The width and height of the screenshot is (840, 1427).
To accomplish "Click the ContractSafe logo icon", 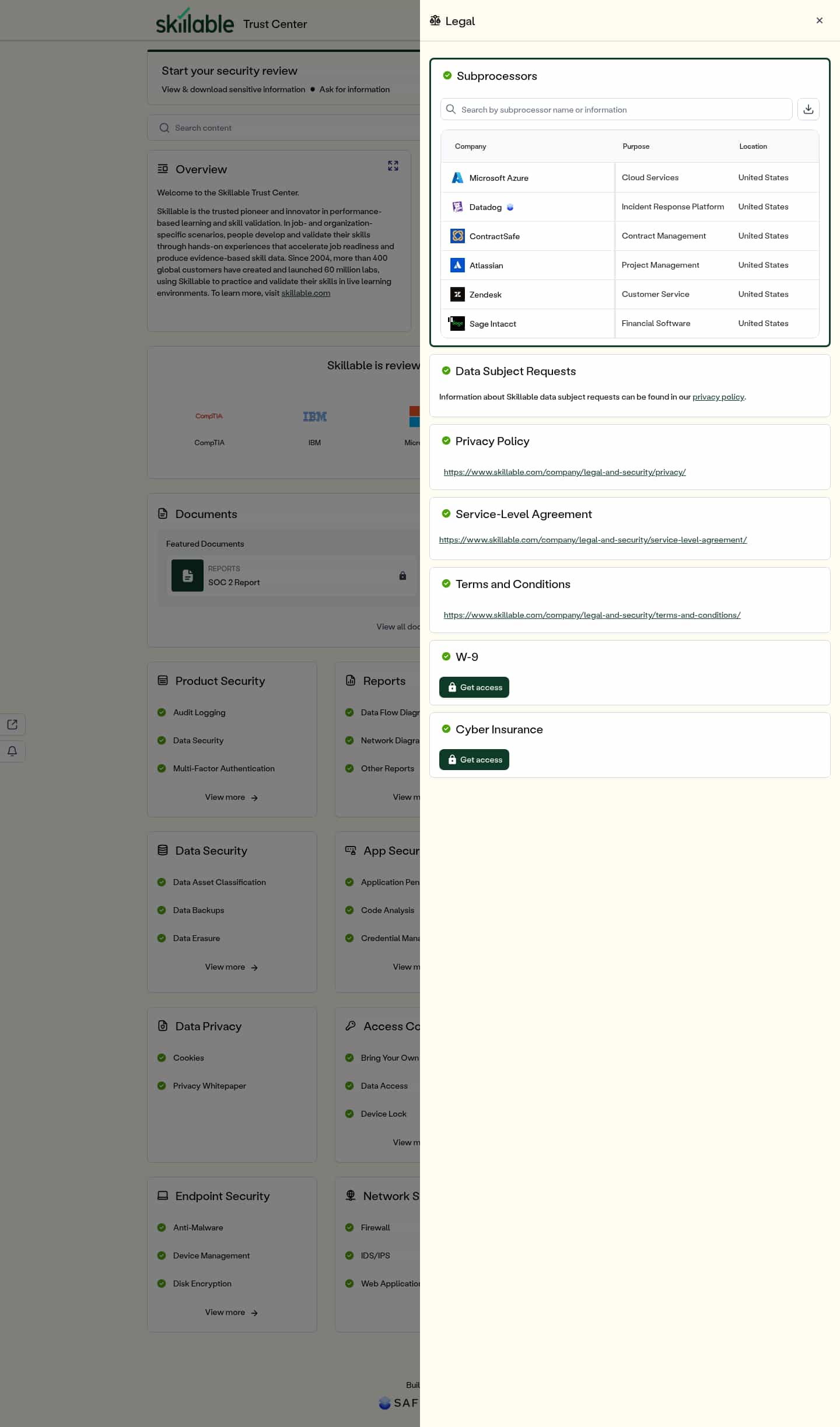I will tap(457, 236).
